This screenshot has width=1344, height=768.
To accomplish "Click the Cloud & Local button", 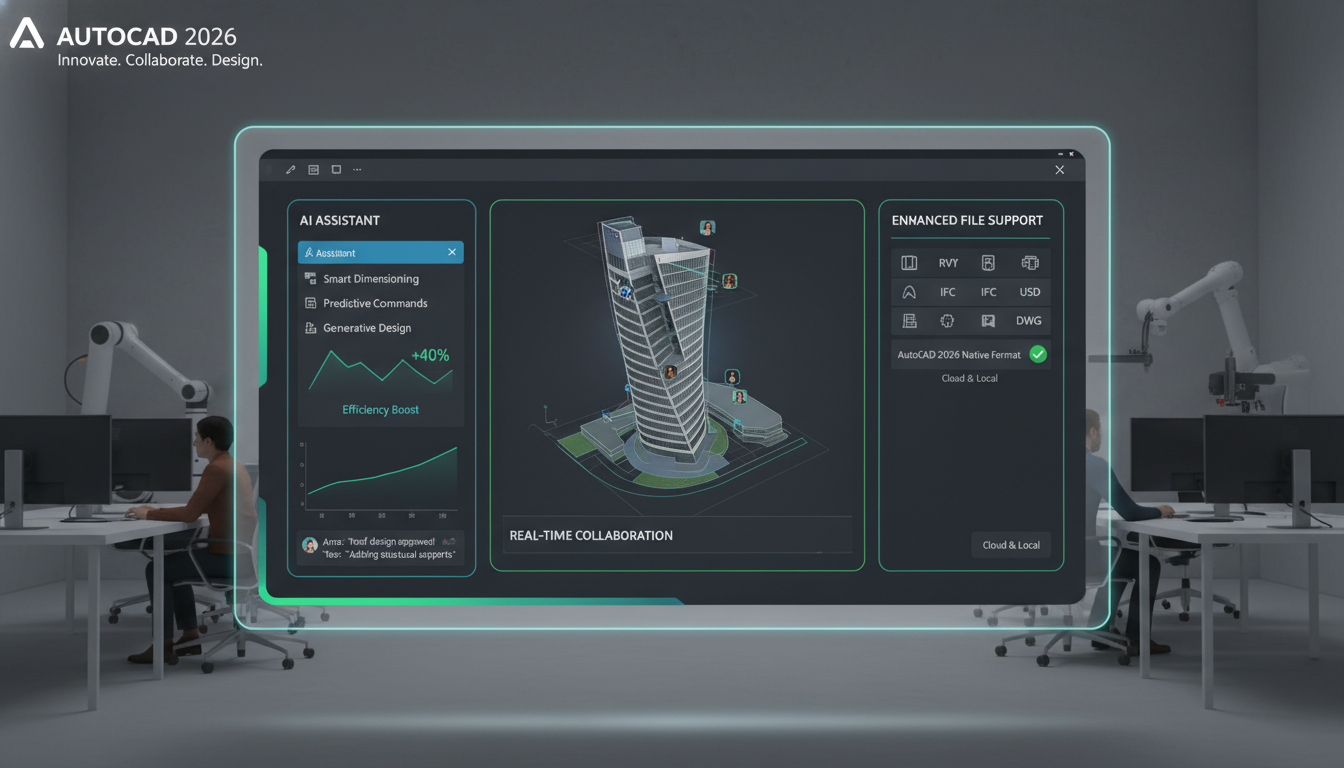I will (1011, 544).
